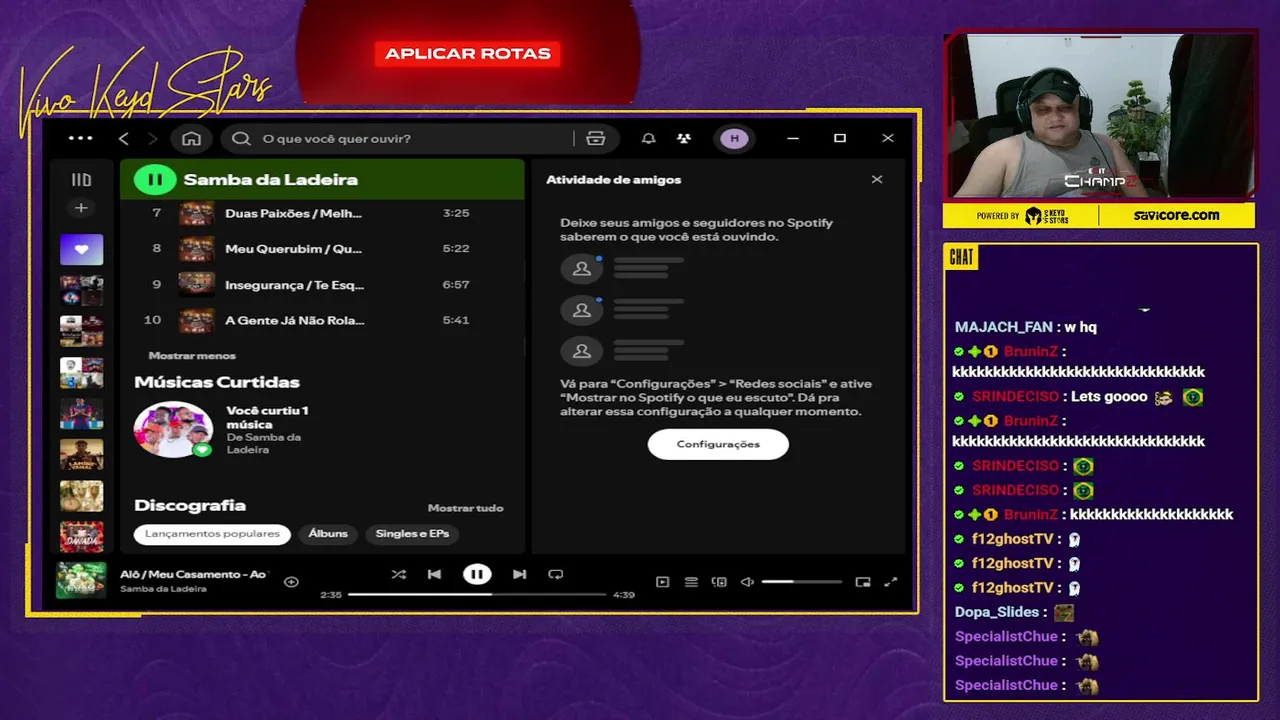Click 'Mostrar tudo' in Discografia

[465, 508]
